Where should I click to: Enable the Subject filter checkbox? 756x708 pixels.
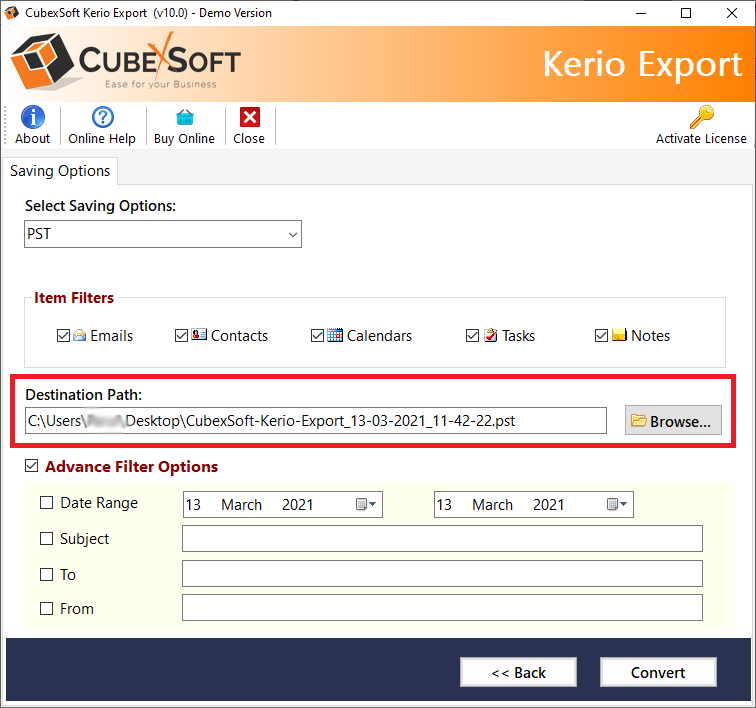46,538
